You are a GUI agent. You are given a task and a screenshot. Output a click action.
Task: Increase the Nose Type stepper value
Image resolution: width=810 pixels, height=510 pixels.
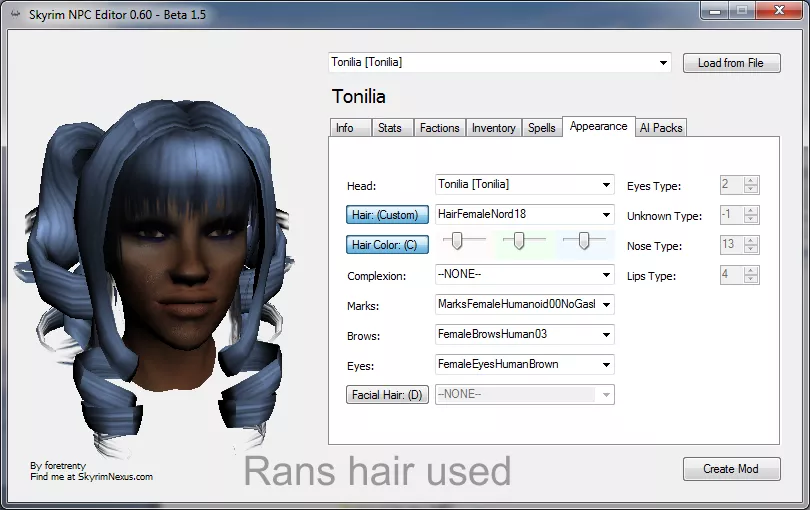[x=751, y=240]
